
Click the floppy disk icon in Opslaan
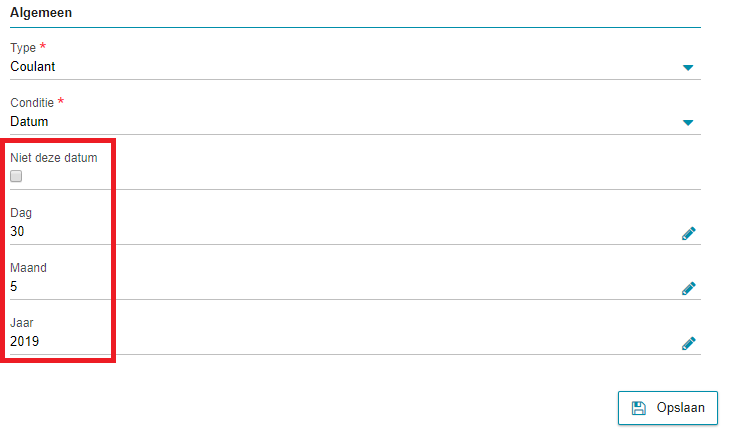(639, 408)
